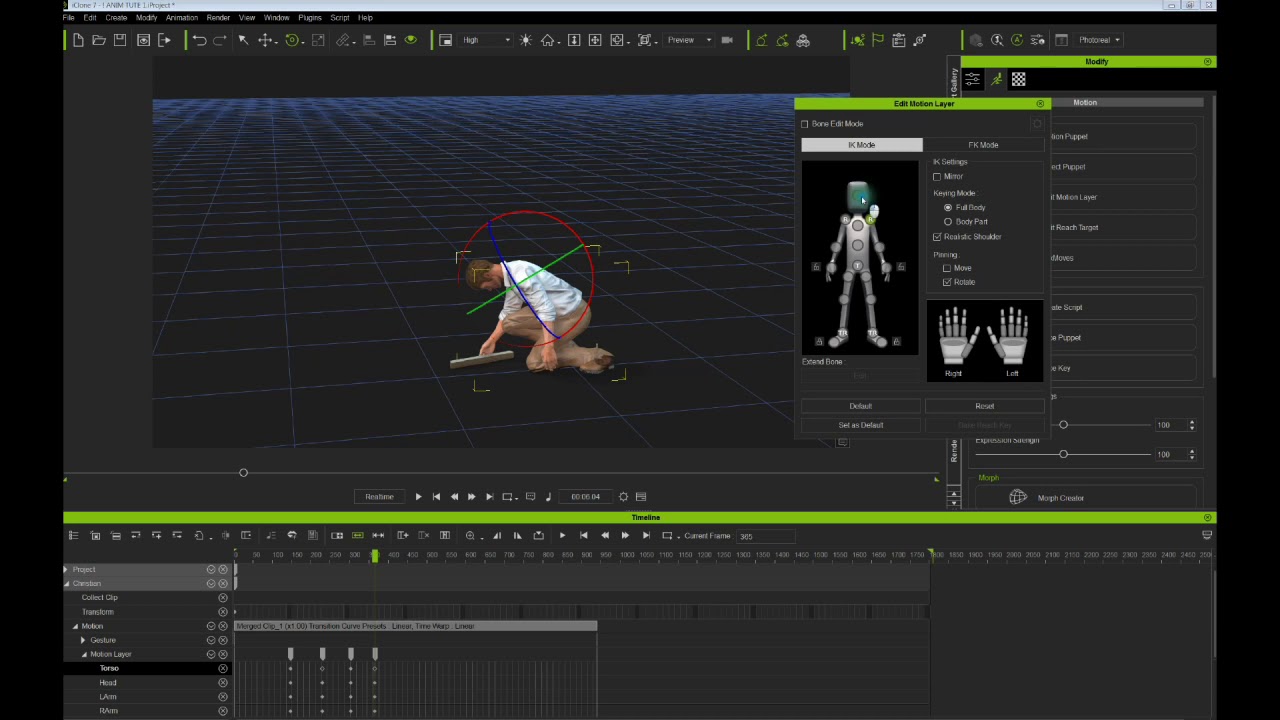Open the running figure animation tab icon
The image size is (1280, 720).
(996, 79)
